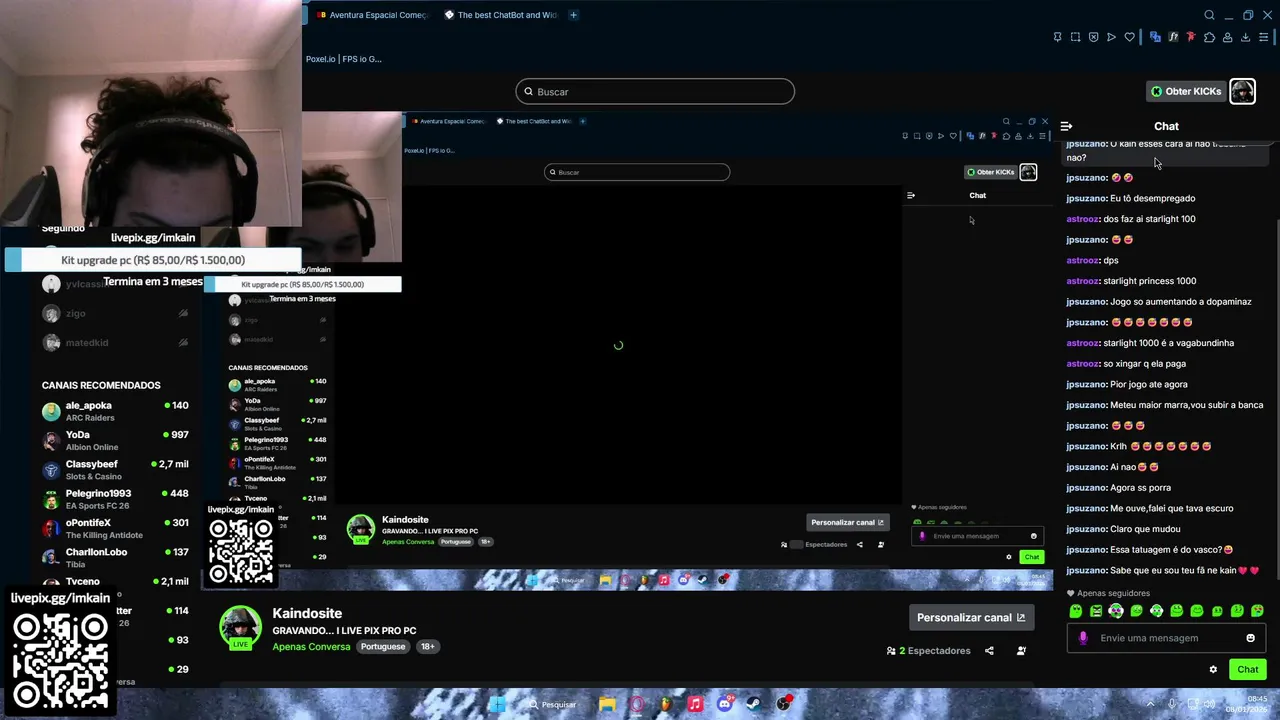Open recommended channel YoDa
1280x720 pixels.
(115, 440)
